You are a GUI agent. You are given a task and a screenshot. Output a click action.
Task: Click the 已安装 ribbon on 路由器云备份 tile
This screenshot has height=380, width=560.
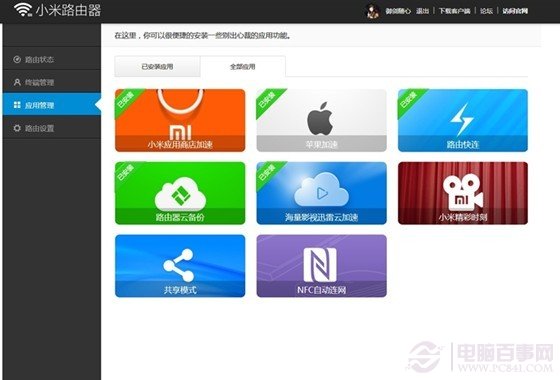[x=126, y=173]
